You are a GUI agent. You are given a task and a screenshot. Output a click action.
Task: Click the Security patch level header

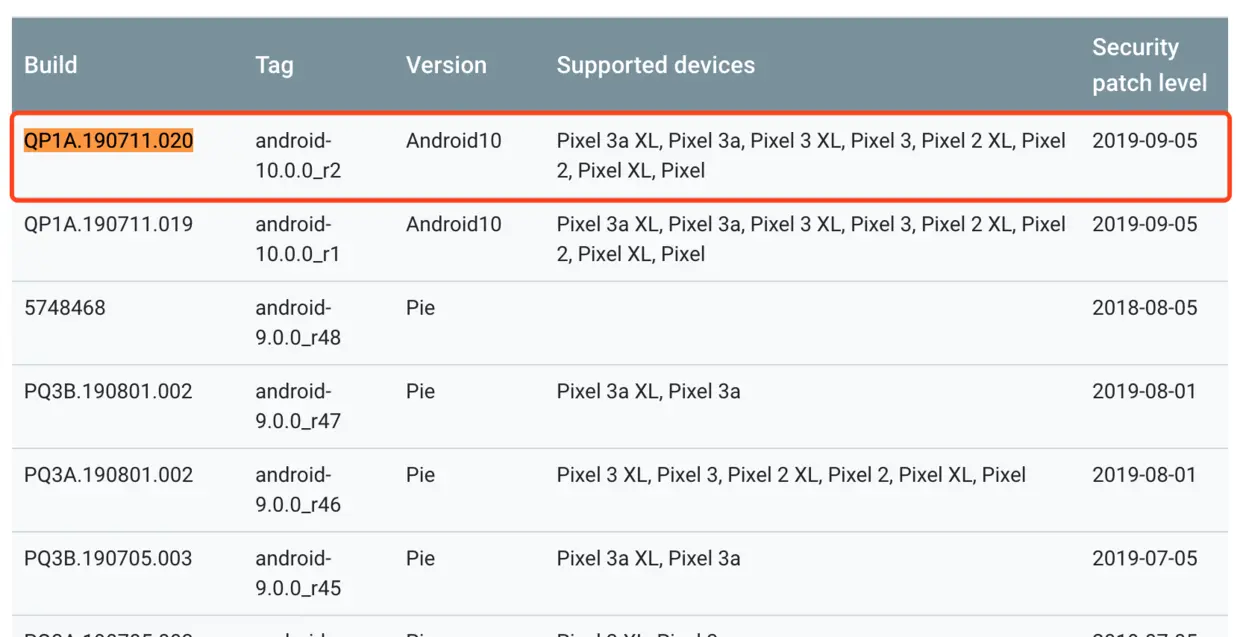point(1149,65)
